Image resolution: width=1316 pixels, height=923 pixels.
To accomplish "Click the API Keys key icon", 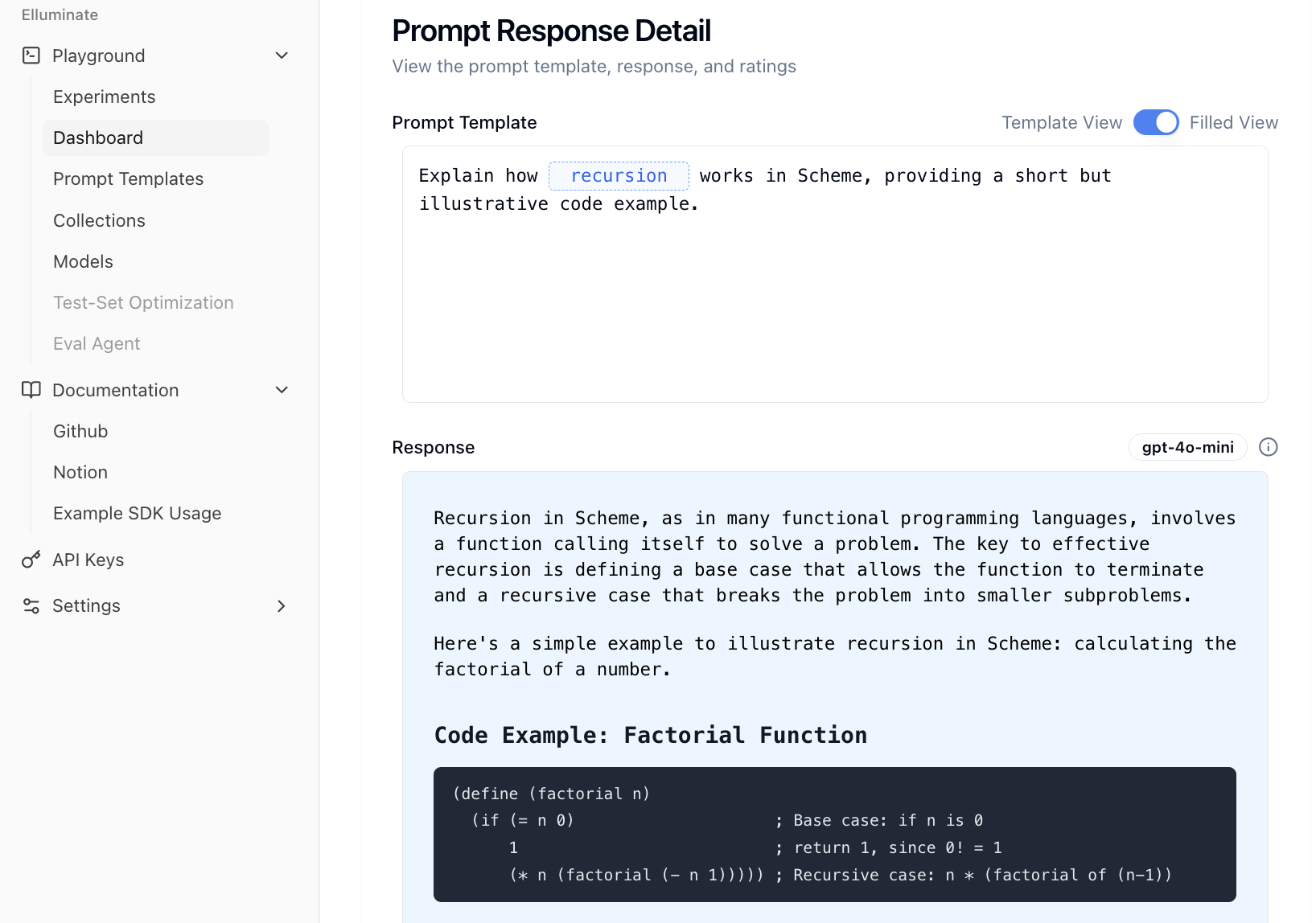I will pyautogui.click(x=31, y=560).
